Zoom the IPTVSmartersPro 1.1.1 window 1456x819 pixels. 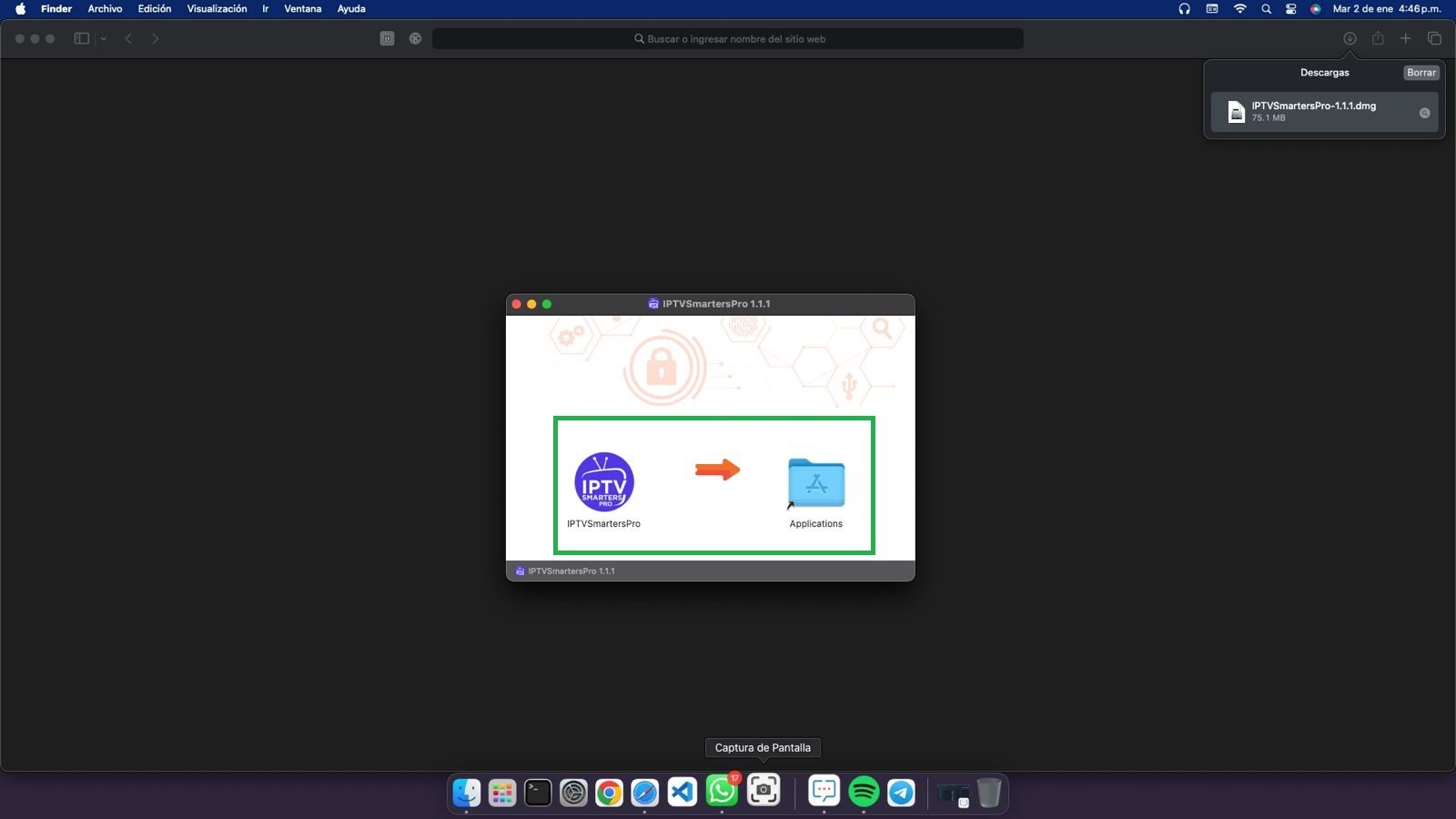tap(547, 304)
